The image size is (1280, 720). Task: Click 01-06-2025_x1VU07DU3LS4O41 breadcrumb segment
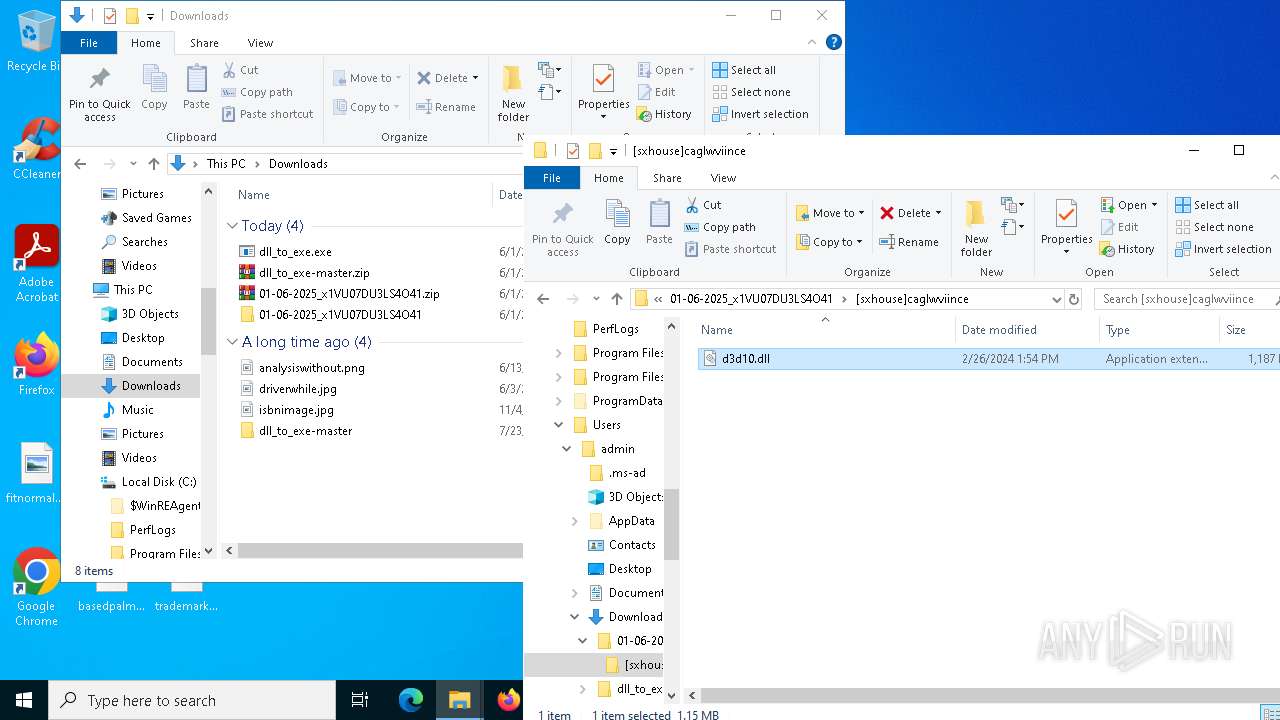(751, 299)
